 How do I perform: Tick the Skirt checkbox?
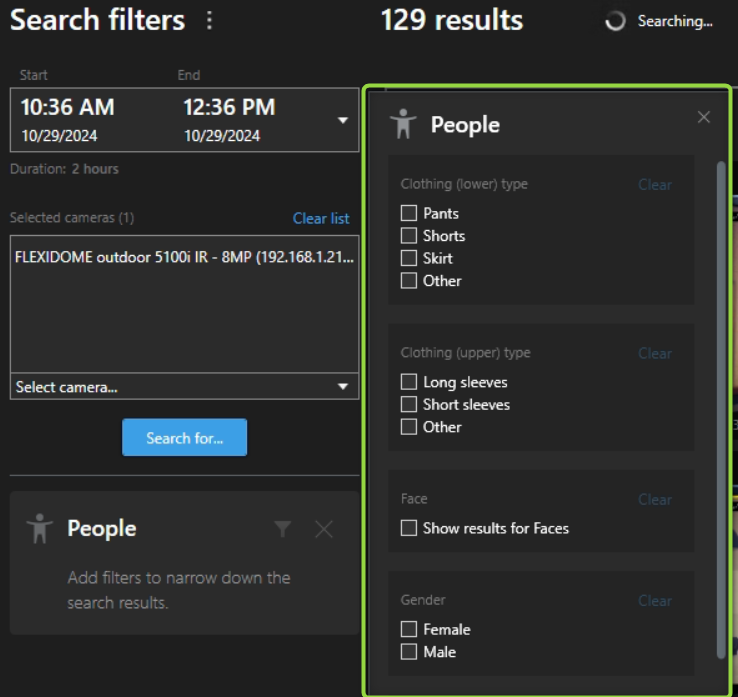coord(409,258)
